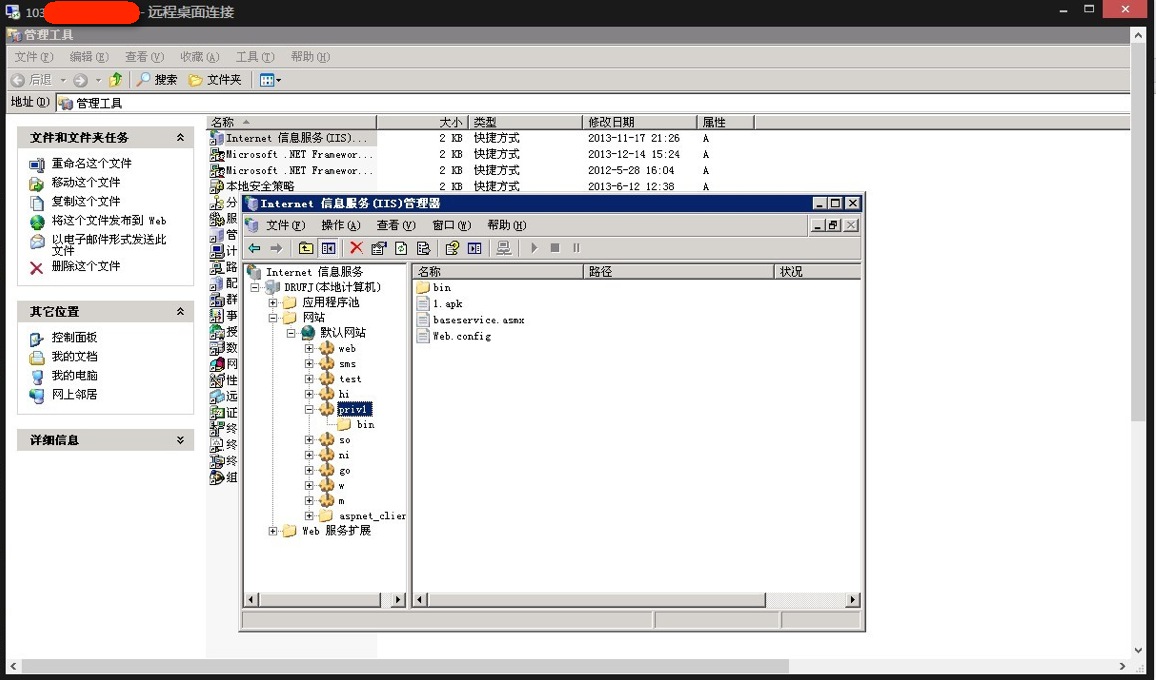The width and height of the screenshot is (1156, 680).
Task: Expand the go application node
Action: (x=309, y=471)
